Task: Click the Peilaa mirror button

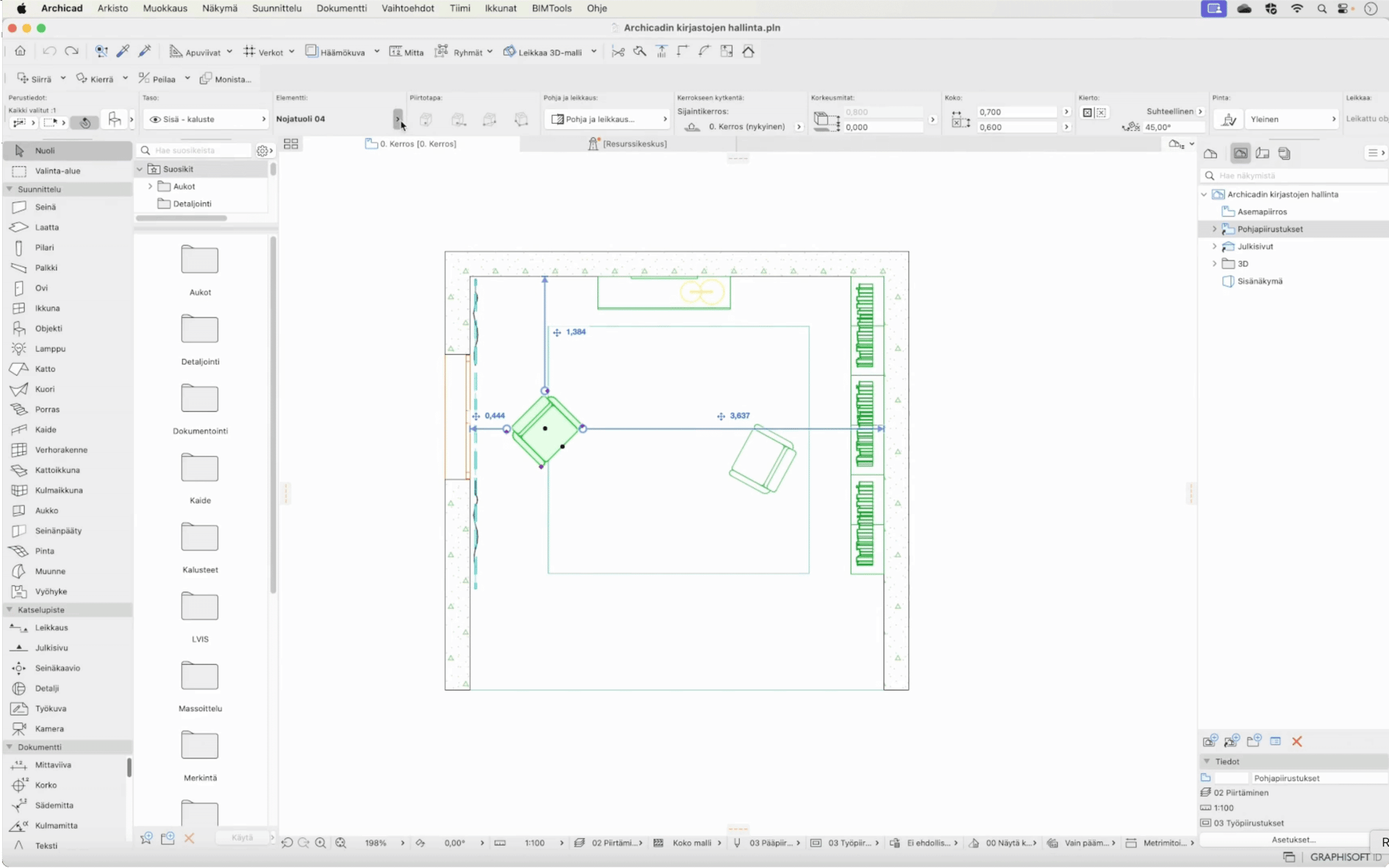Action: pos(157,78)
